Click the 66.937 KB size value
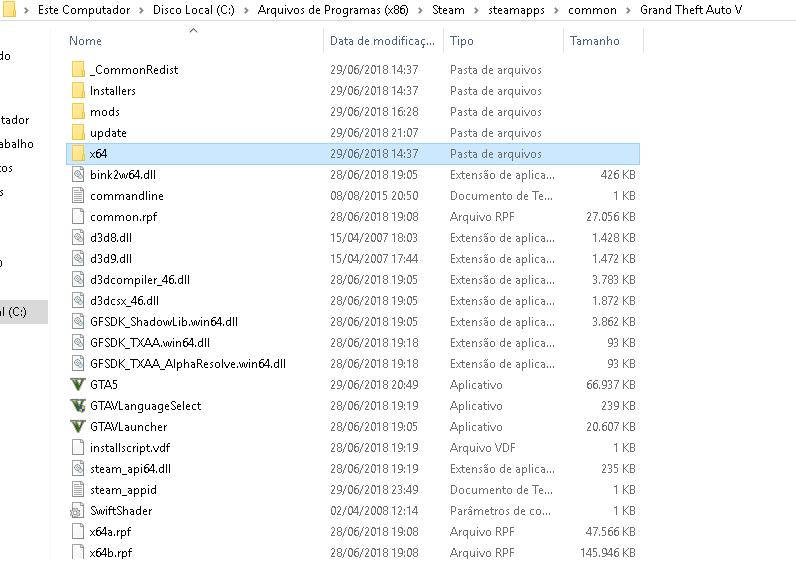796x563 pixels. click(611, 385)
